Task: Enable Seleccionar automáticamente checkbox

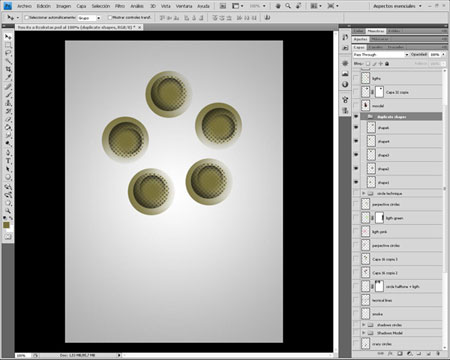Action: coord(27,17)
